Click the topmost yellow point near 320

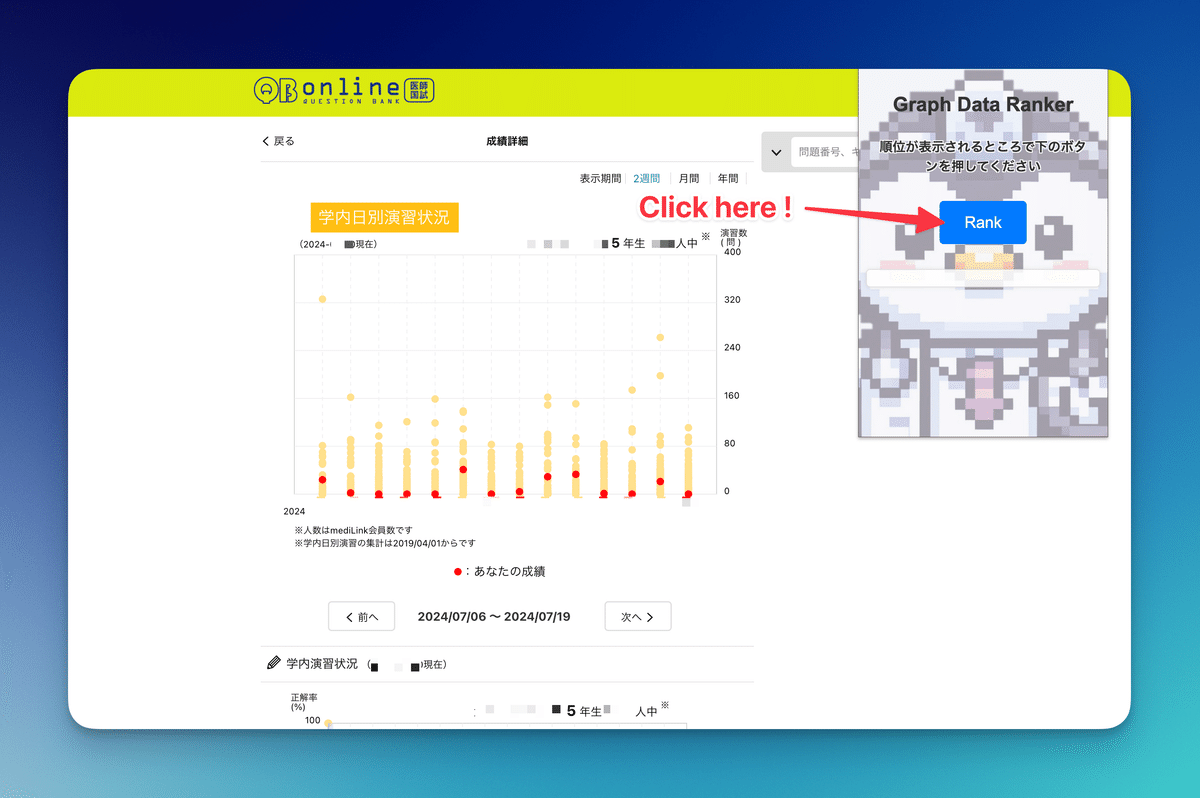click(x=322, y=299)
